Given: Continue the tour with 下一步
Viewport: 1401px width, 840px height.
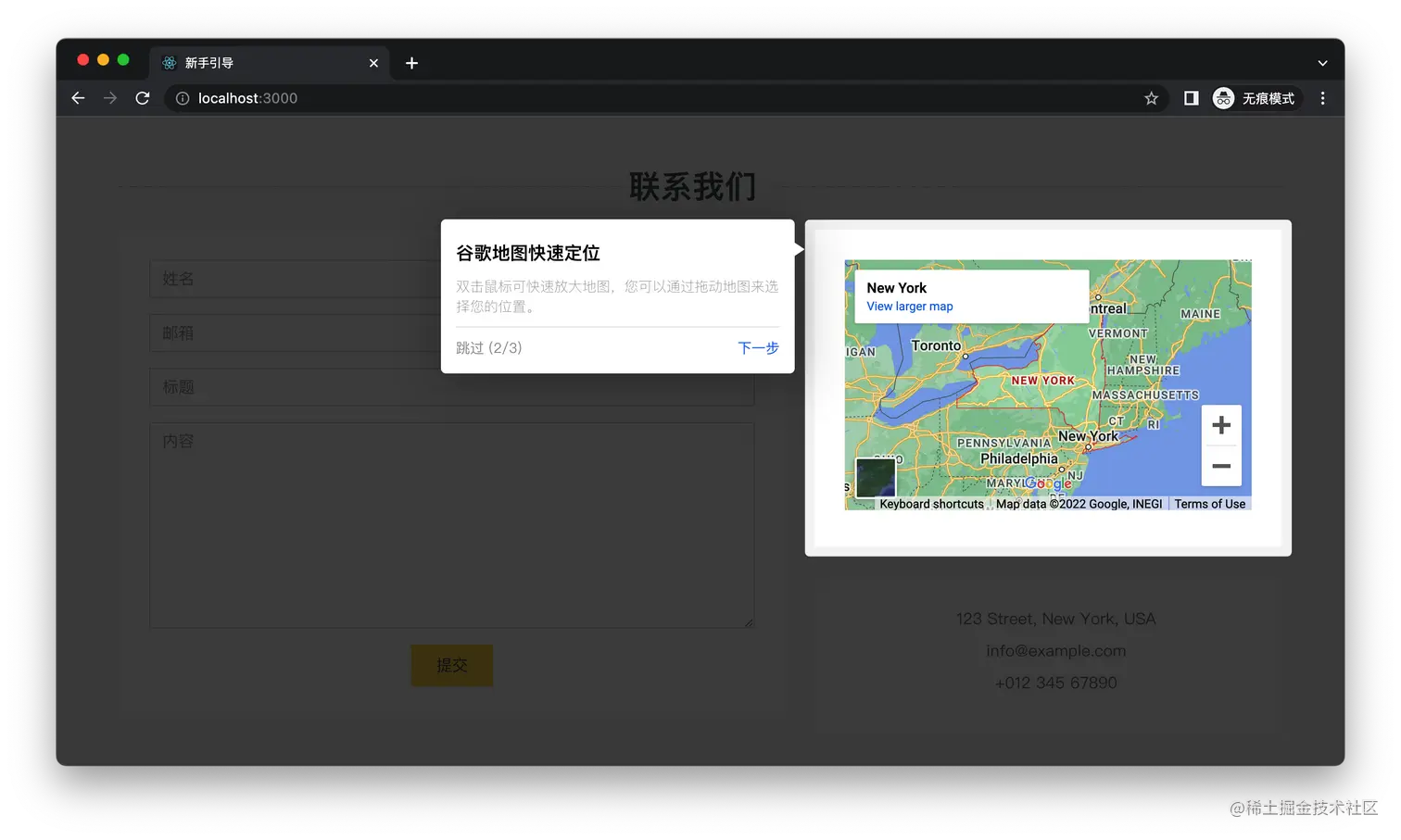Looking at the screenshot, I should (758, 348).
